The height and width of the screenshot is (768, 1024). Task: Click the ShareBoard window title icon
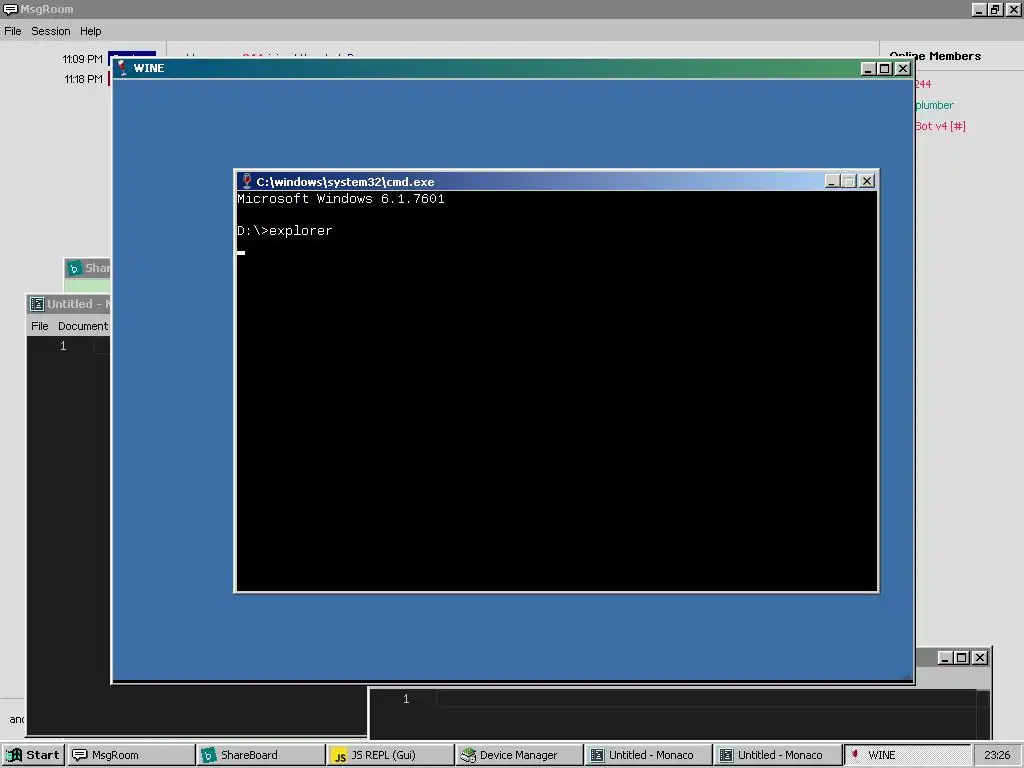click(x=74, y=268)
